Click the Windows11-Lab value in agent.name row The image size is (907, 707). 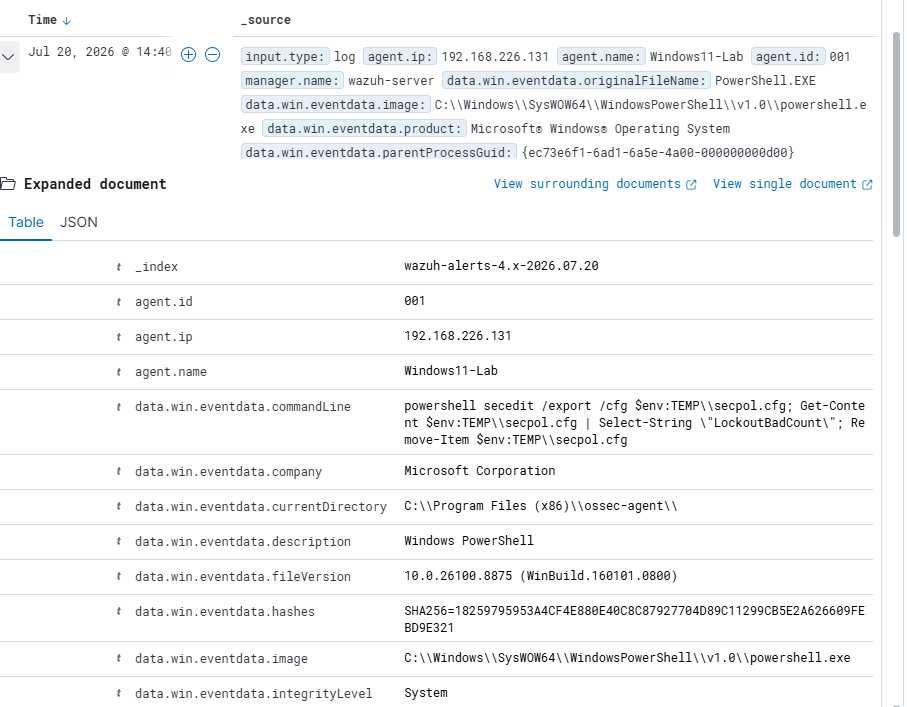(x=451, y=371)
